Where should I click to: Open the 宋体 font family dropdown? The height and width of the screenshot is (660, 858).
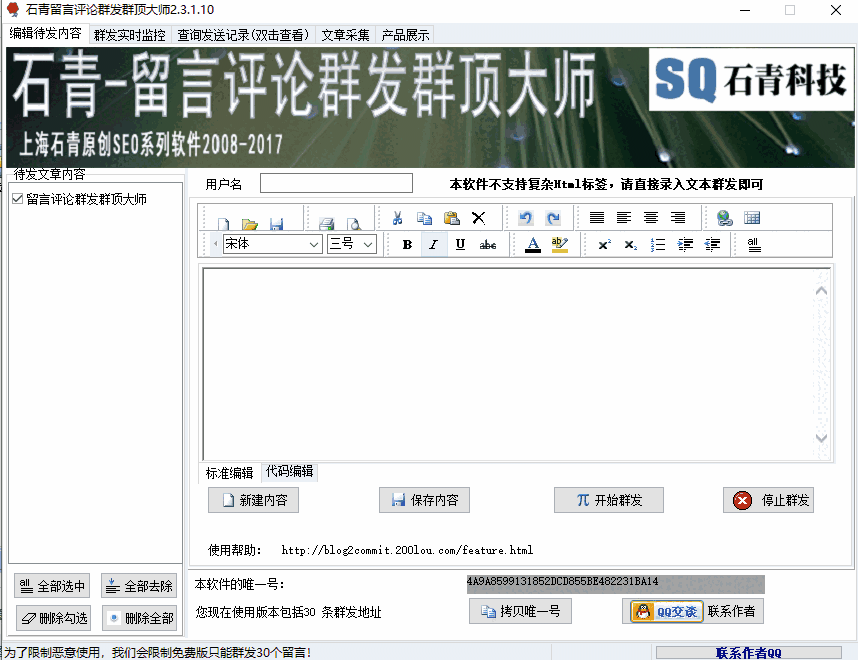point(312,244)
